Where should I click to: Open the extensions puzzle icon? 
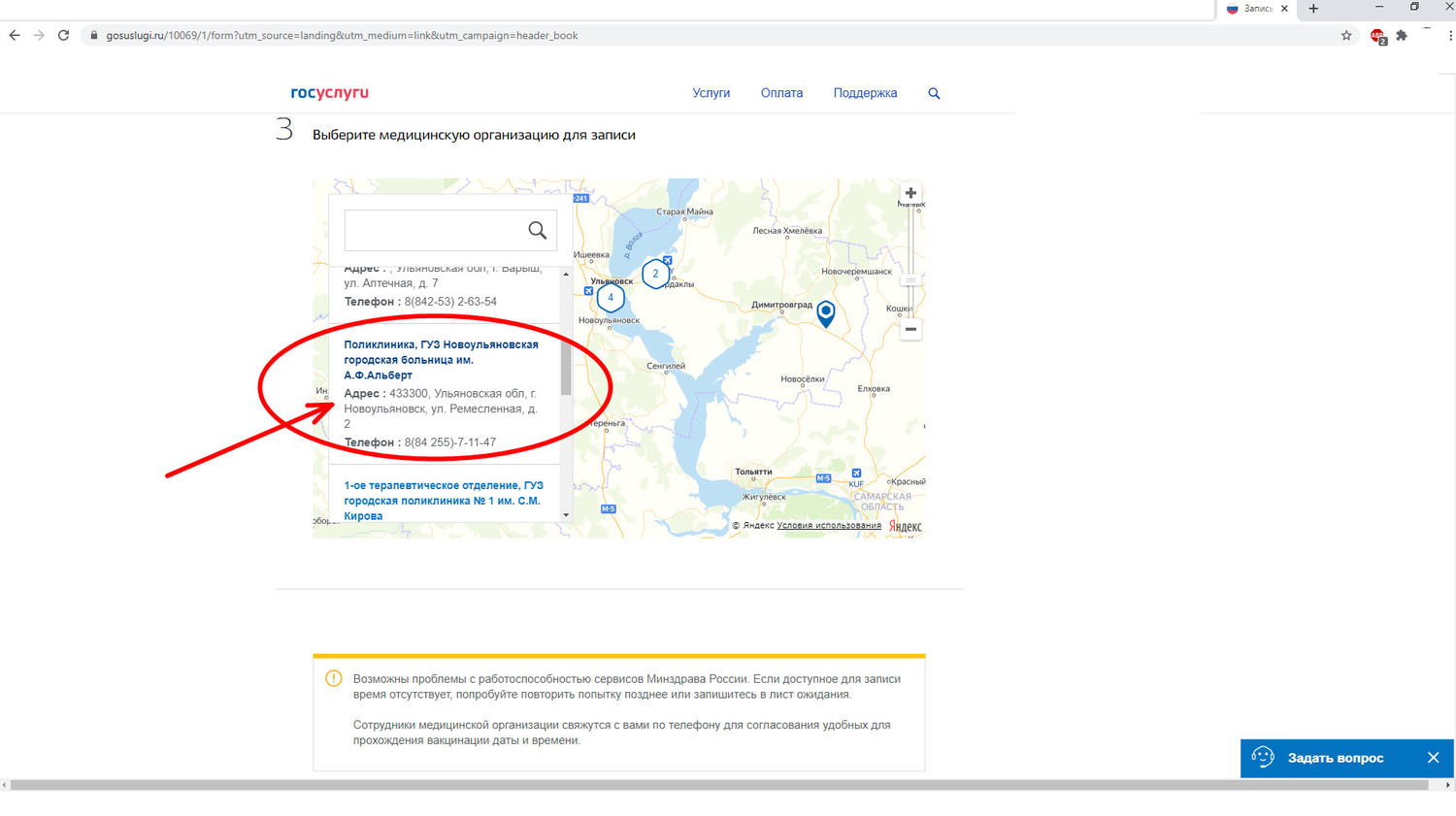click(x=1402, y=36)
